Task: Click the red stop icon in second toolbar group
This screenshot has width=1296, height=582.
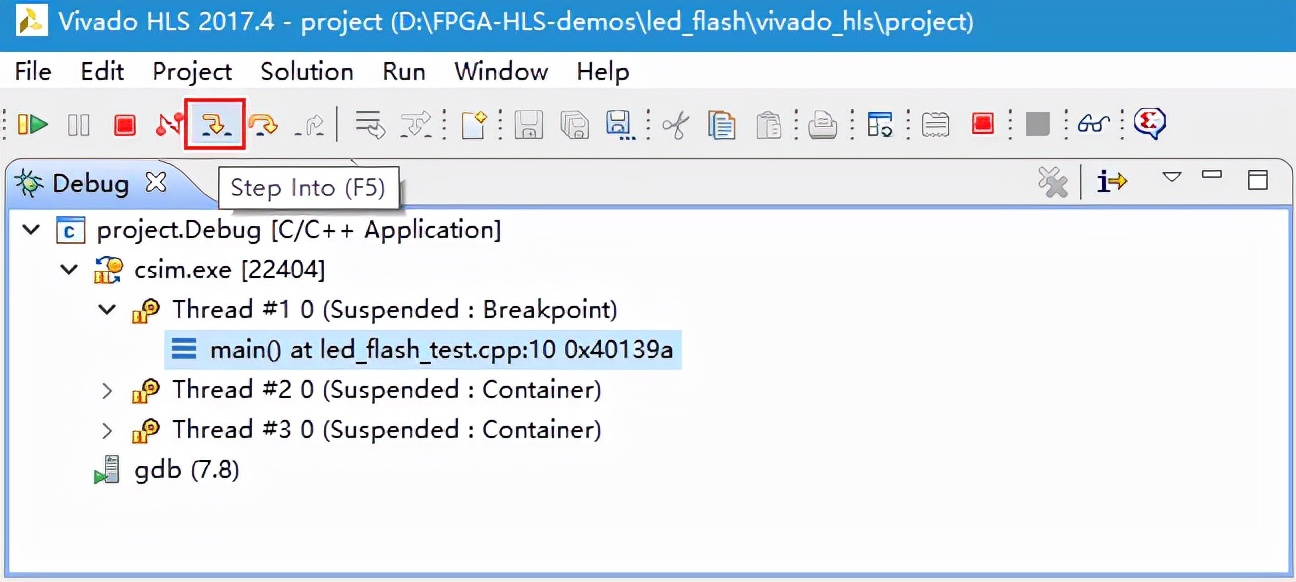Action: click(983, 124)
